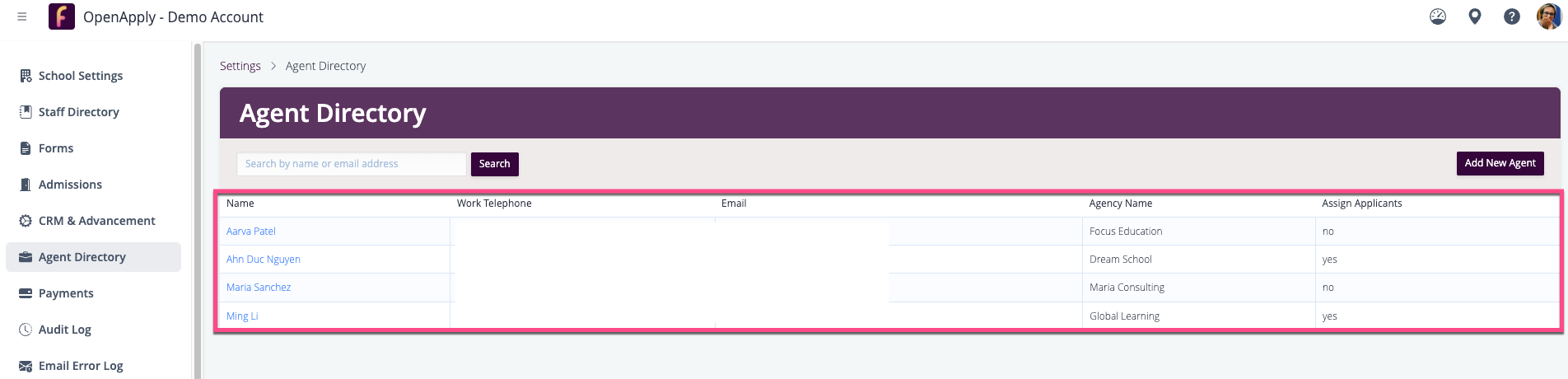The width and height of the screenshot is (1568, 379).
Task: Click the Add New Agent button
Action: click(x=1500, y=163)
